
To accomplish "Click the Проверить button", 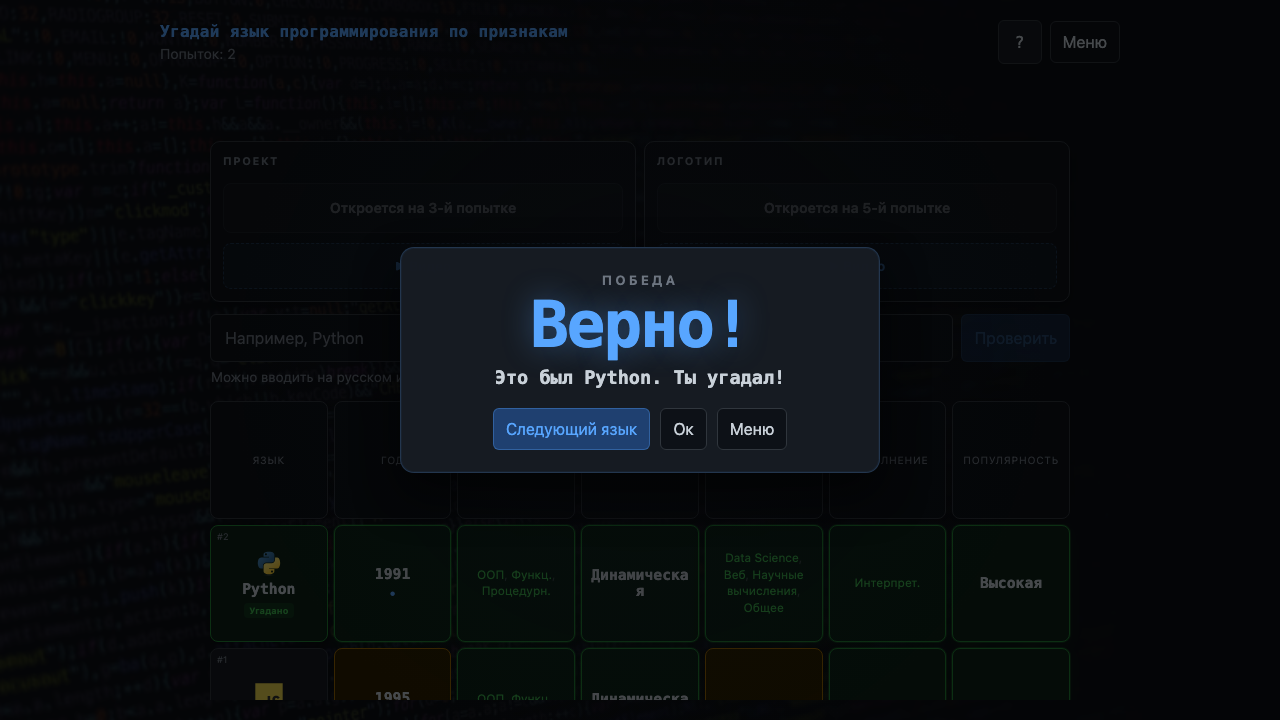I will [1015, 338].
